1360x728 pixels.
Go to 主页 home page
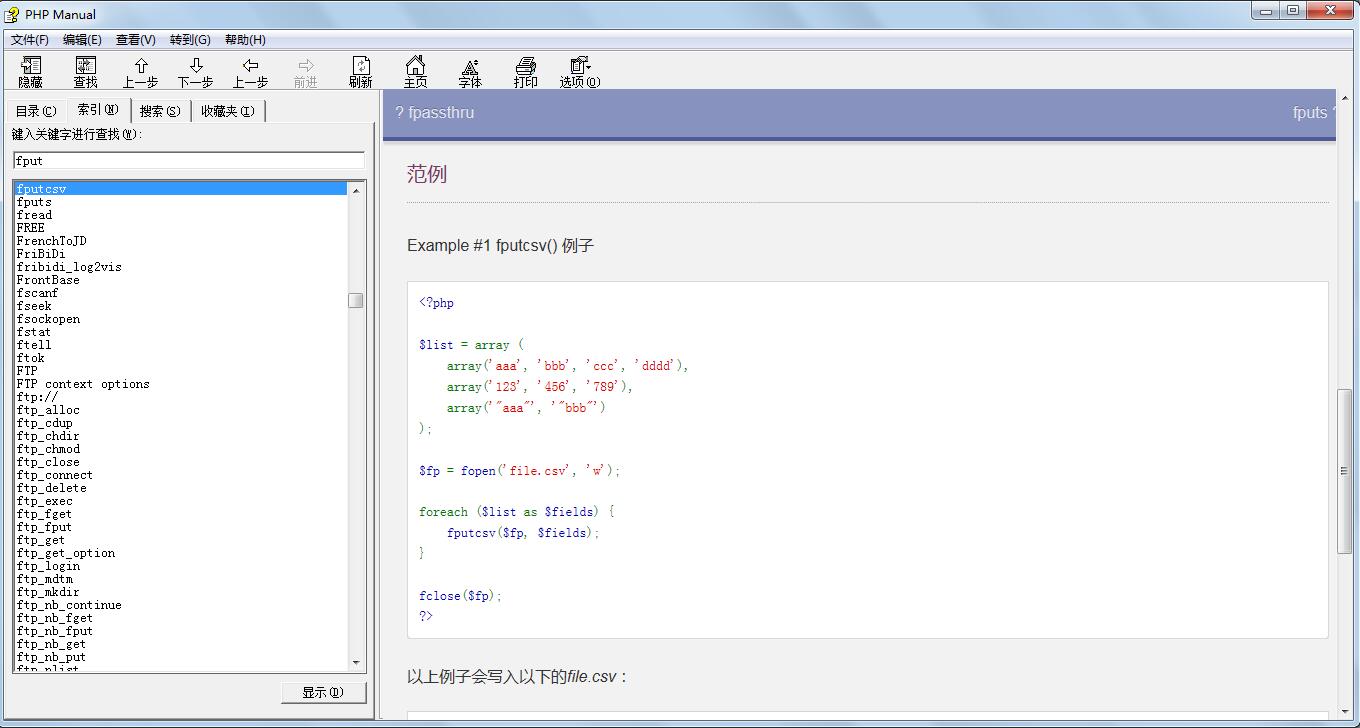click(x=416, y=72)
